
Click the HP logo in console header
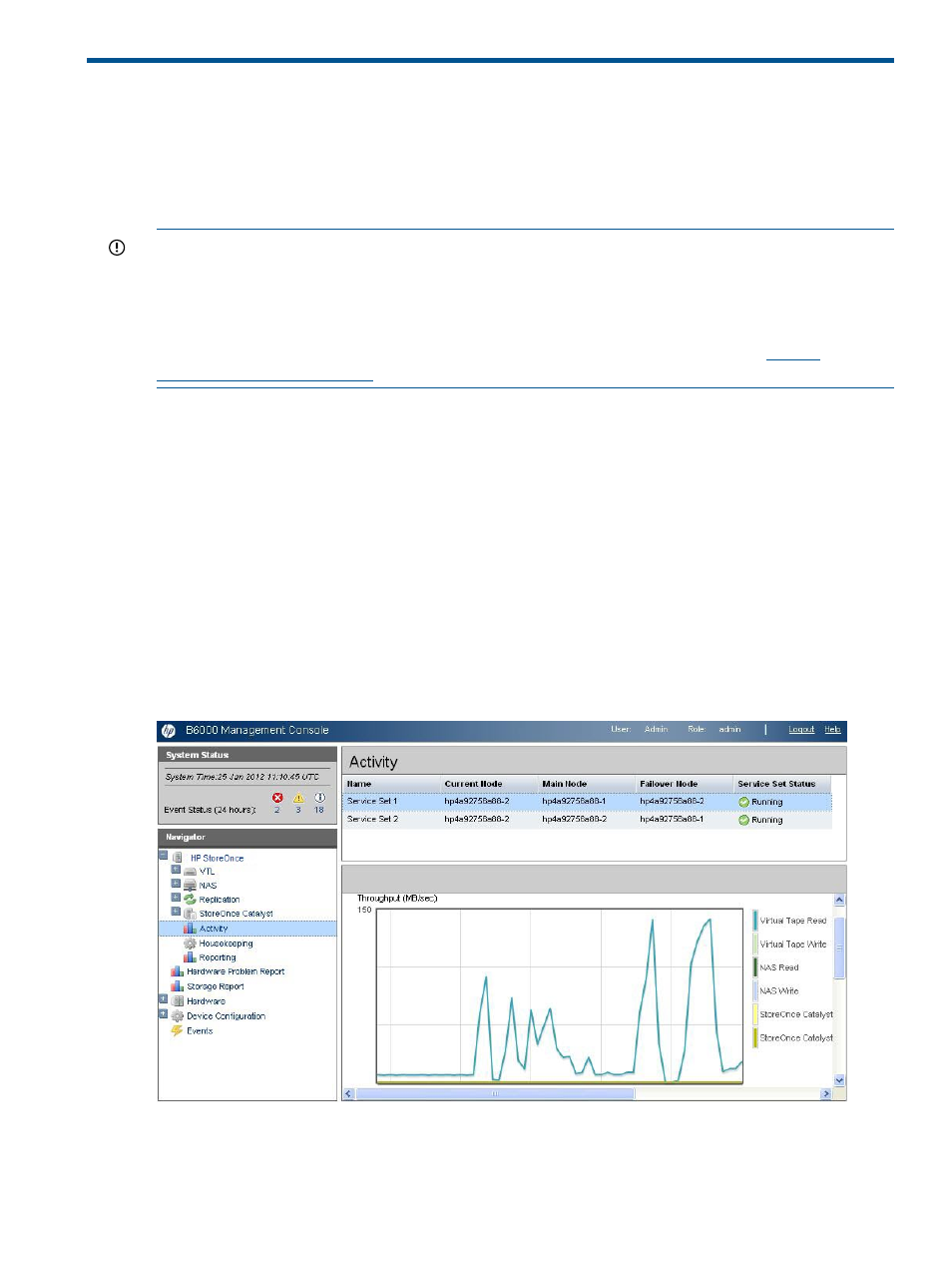169,731
